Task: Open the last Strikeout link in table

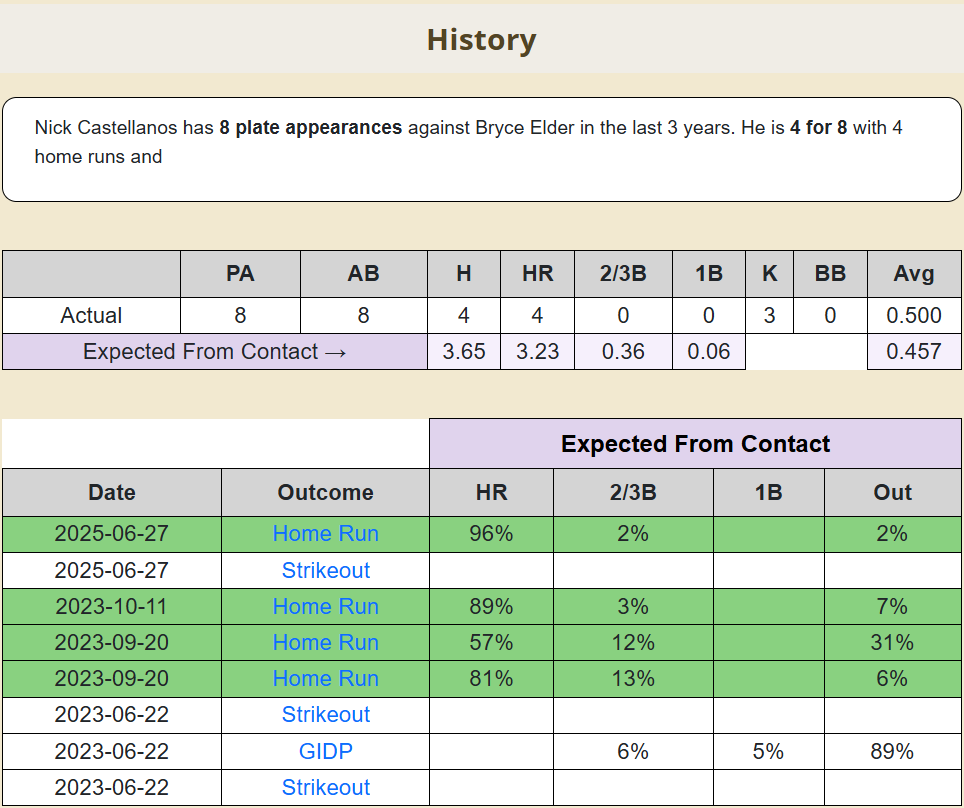Action: click(x=325, y=787)
